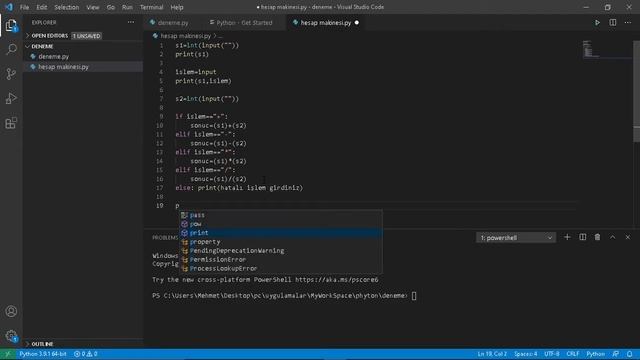640x360 pixels.
Task: Choose the PendingDeprecationWarning suggestion
Action: click(x=281, y=251)
